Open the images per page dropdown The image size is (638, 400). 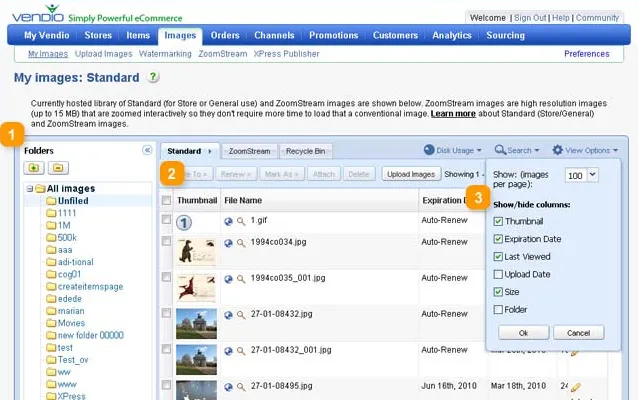pyautogui.click(x=593, y=175)
